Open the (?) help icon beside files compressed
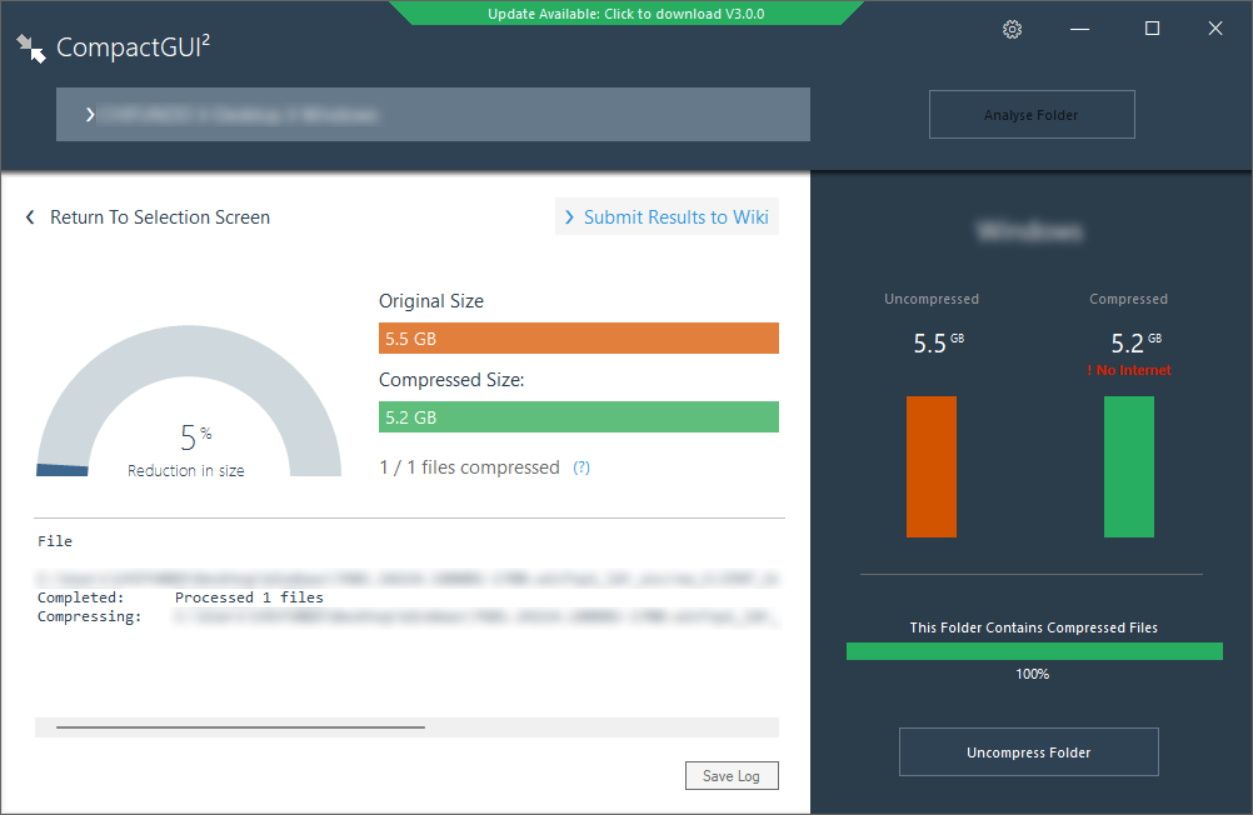 coord(583,467)
